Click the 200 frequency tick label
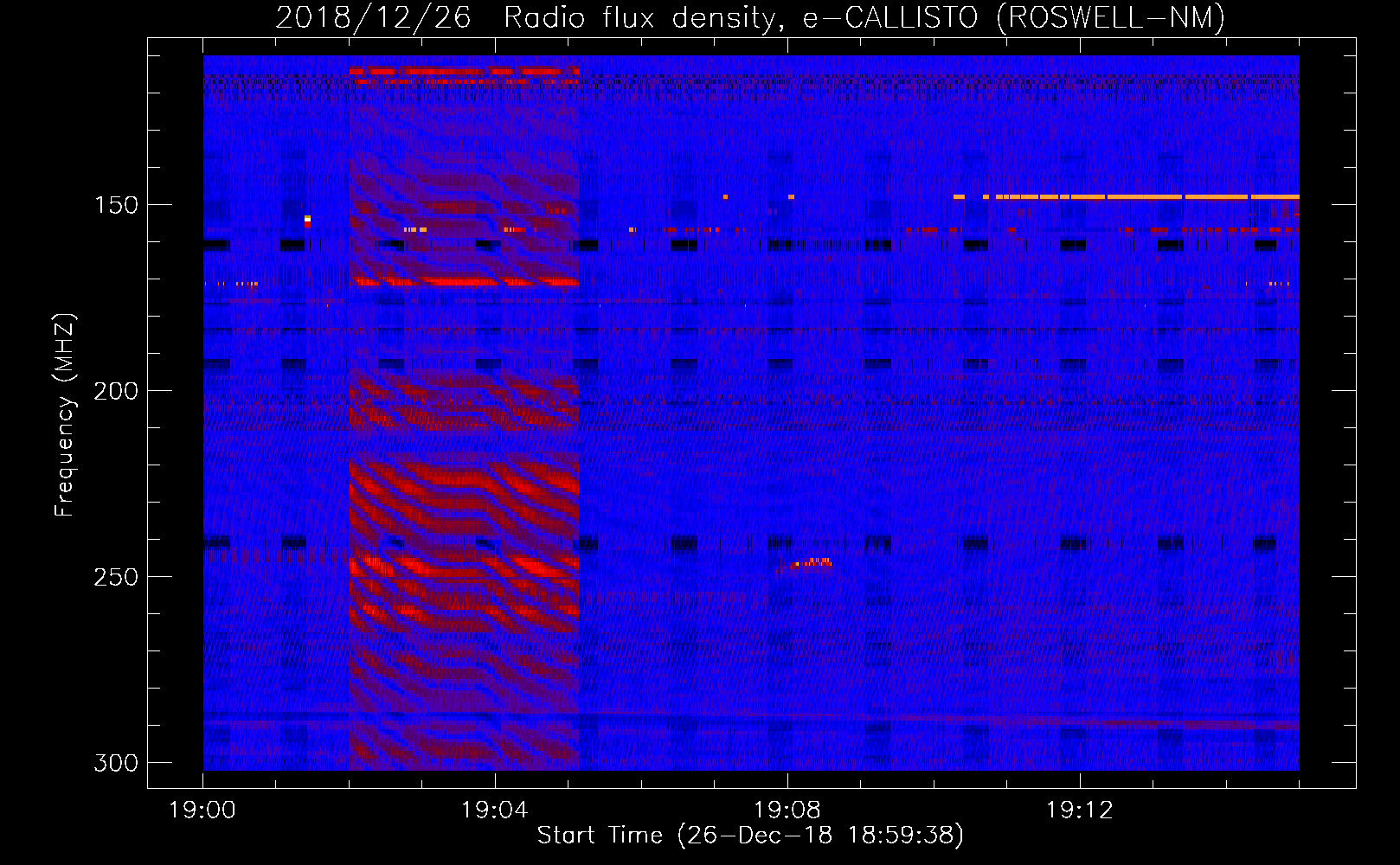The image size is (1400, 865). 116,391
